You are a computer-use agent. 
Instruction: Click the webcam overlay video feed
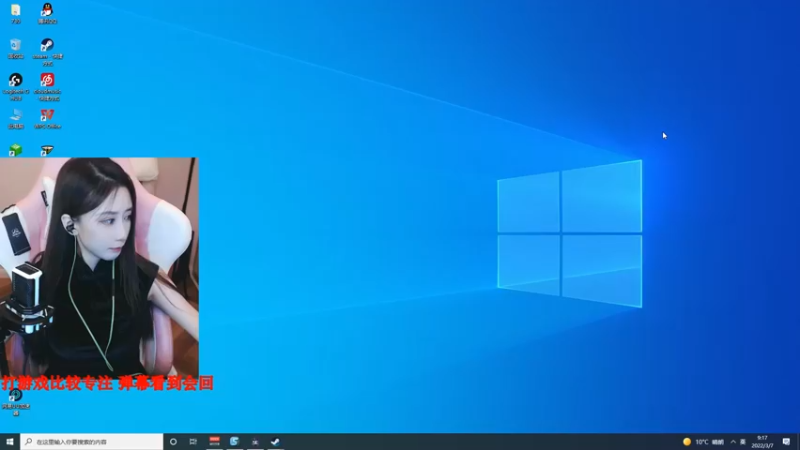coord(99,267)
